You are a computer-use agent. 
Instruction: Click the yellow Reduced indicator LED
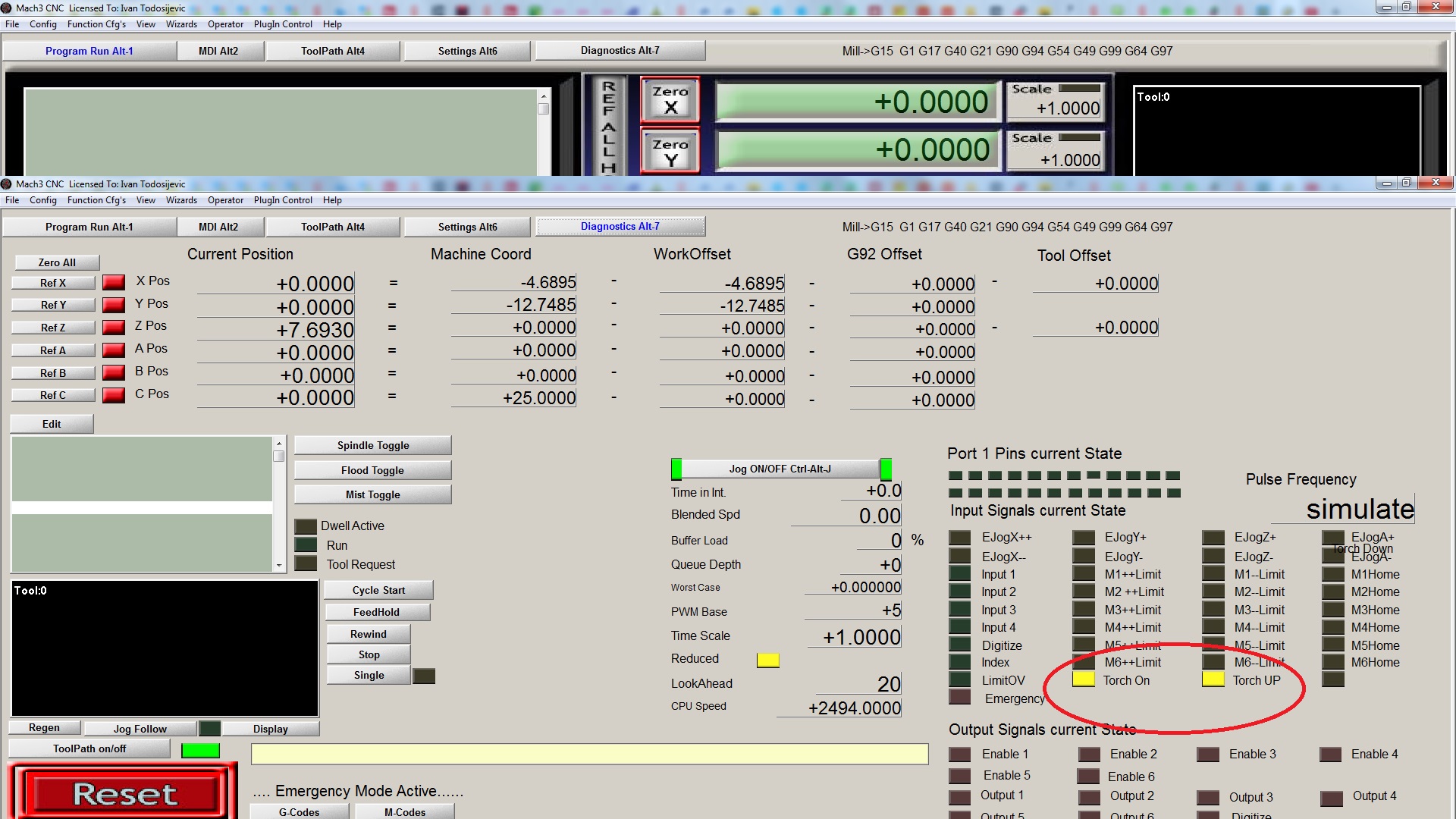tap(767, 660)
